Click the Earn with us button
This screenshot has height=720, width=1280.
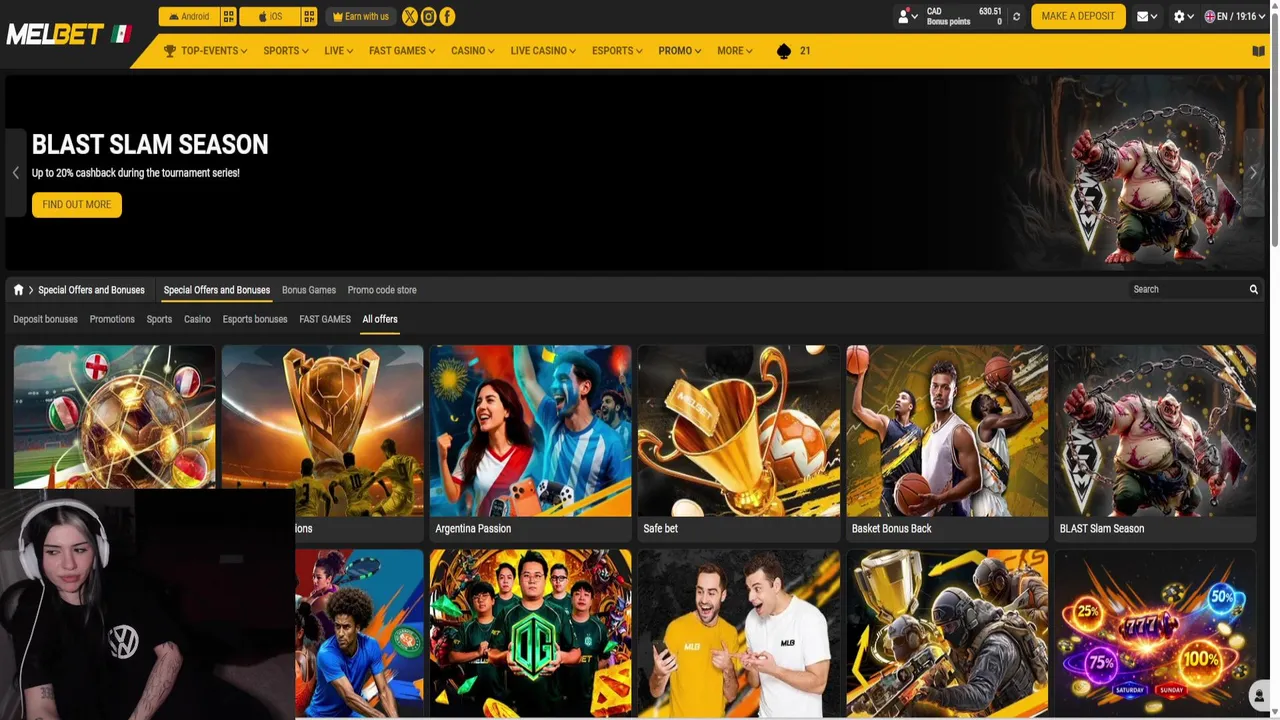pyautogui.click(x=361, y=16)
